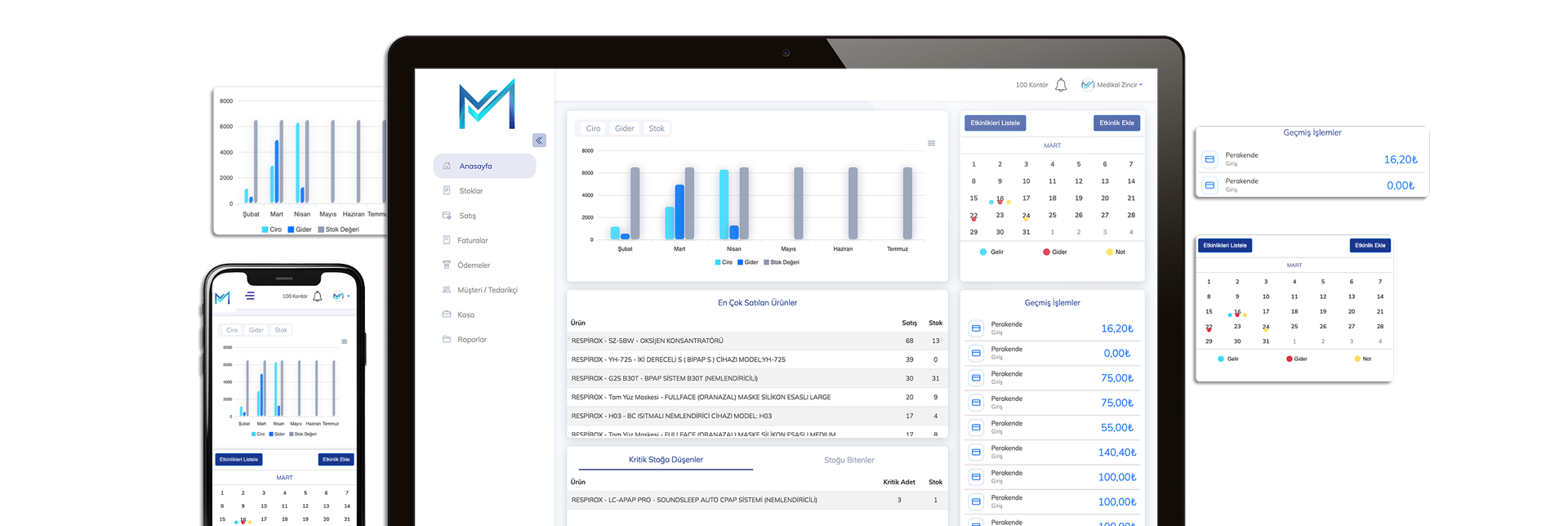This screenshot has height=526, width=1568.
Task: Click the Satış icon in the sidebar
Action: [447, 216]
